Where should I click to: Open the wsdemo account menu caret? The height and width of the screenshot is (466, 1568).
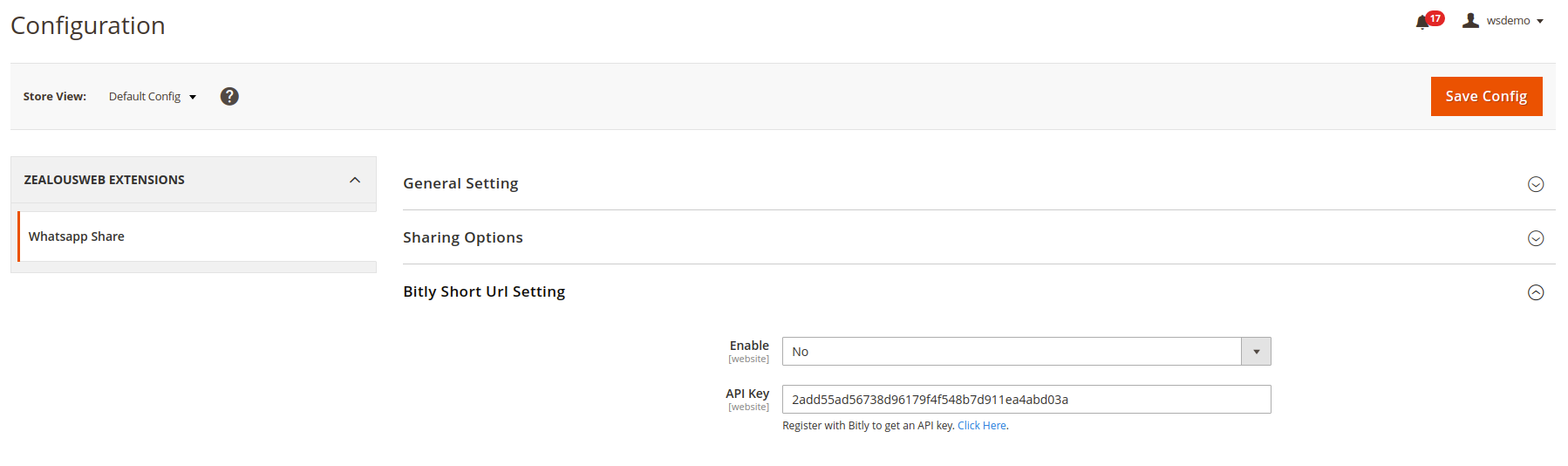coord(1540,21)
